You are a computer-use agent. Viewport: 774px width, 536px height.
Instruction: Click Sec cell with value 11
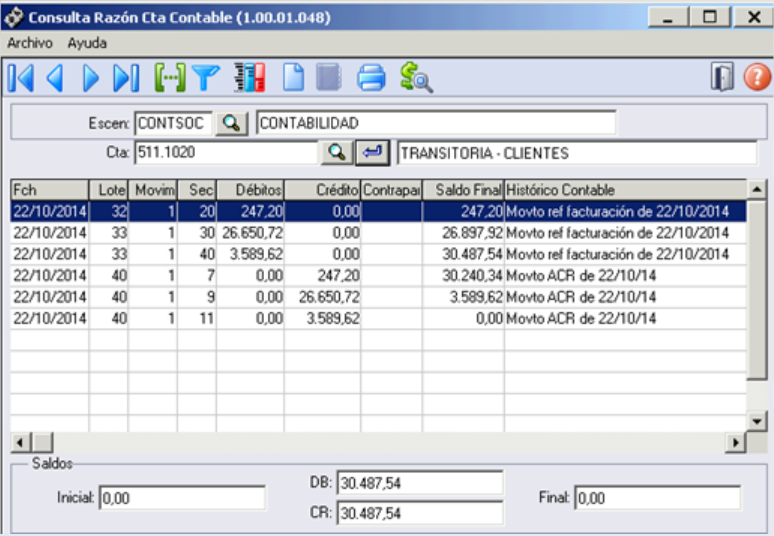196,318
